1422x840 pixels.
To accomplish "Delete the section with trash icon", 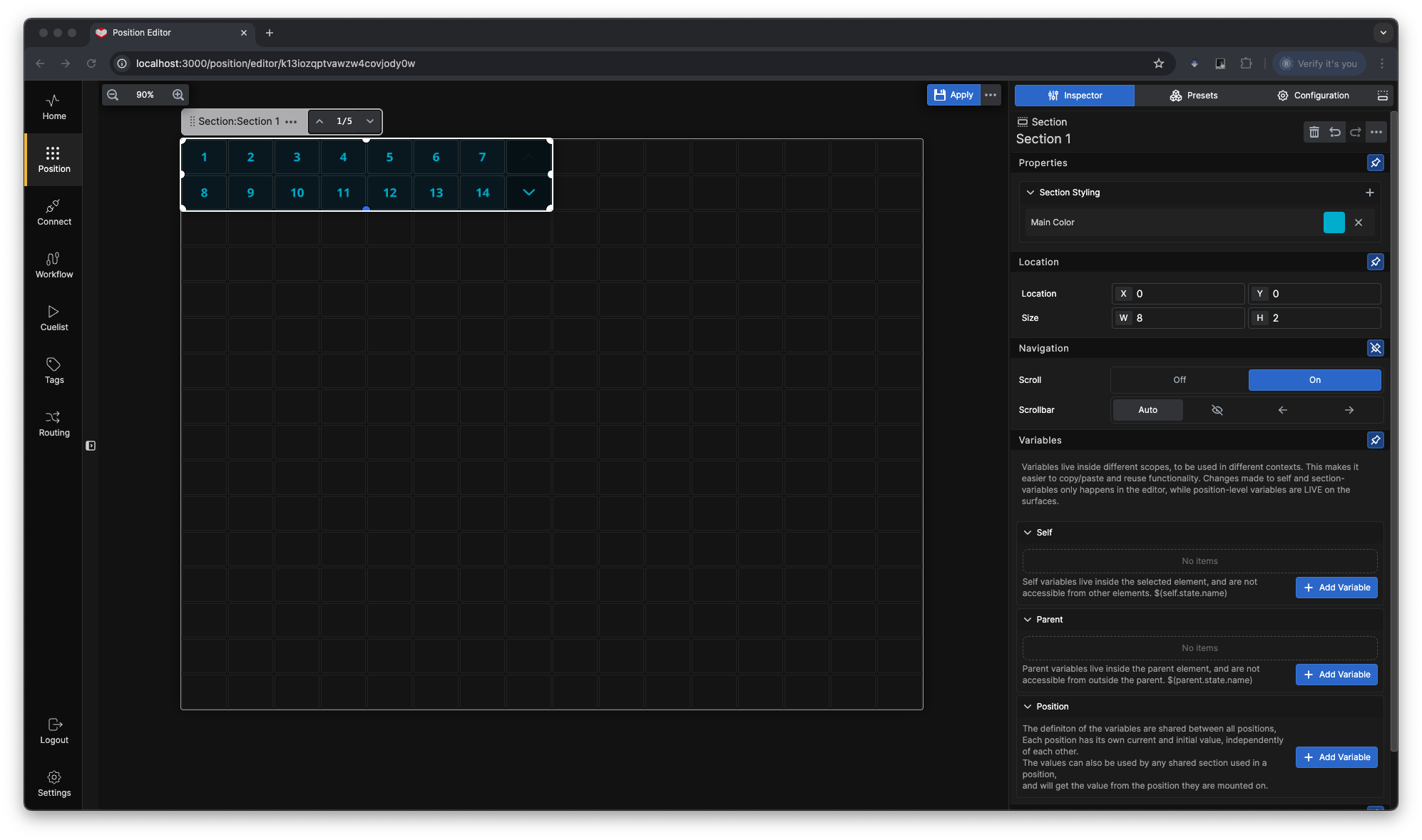I will click(1314, 132).
